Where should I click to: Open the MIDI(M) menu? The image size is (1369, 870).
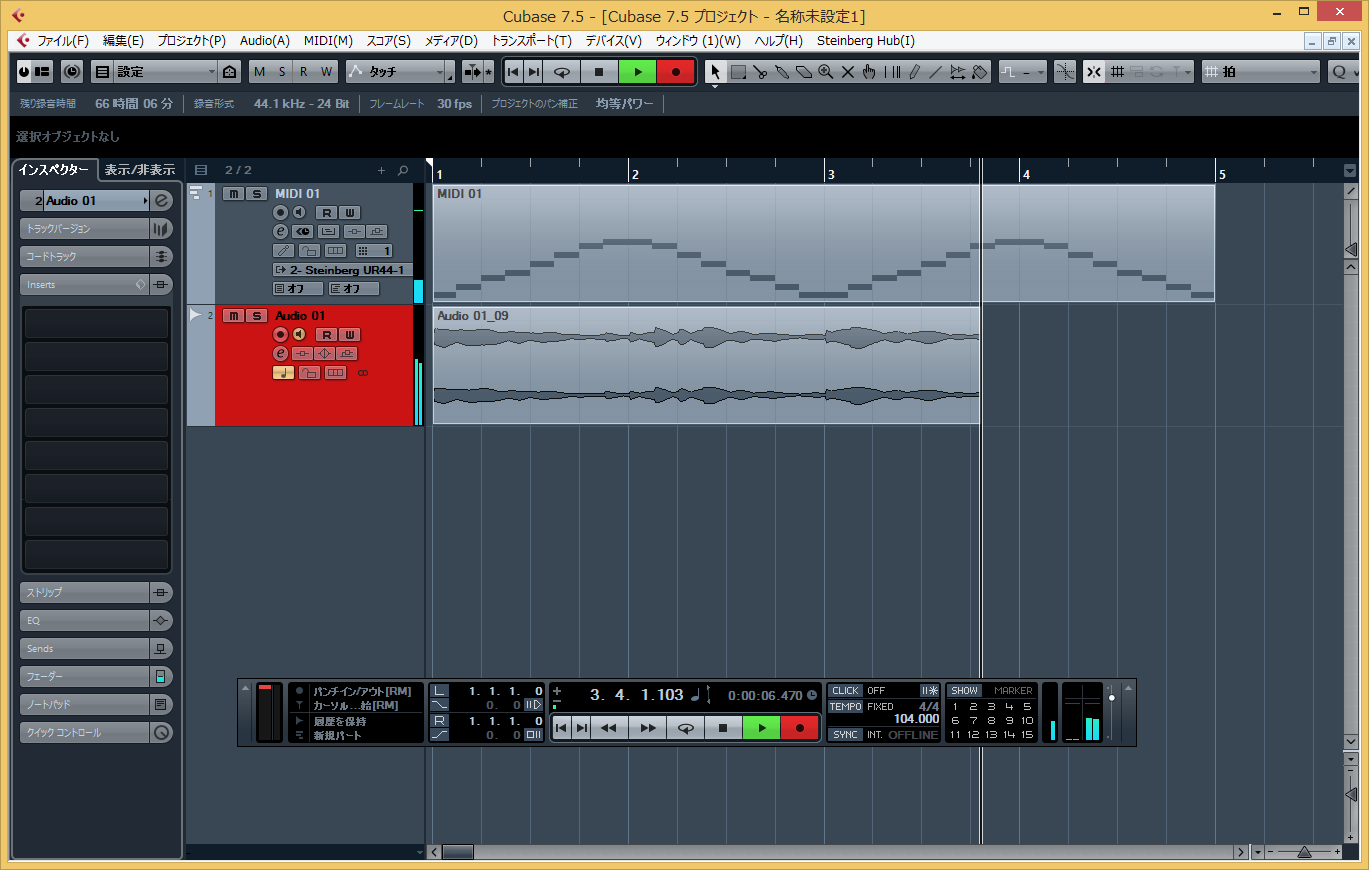(328, 41)
